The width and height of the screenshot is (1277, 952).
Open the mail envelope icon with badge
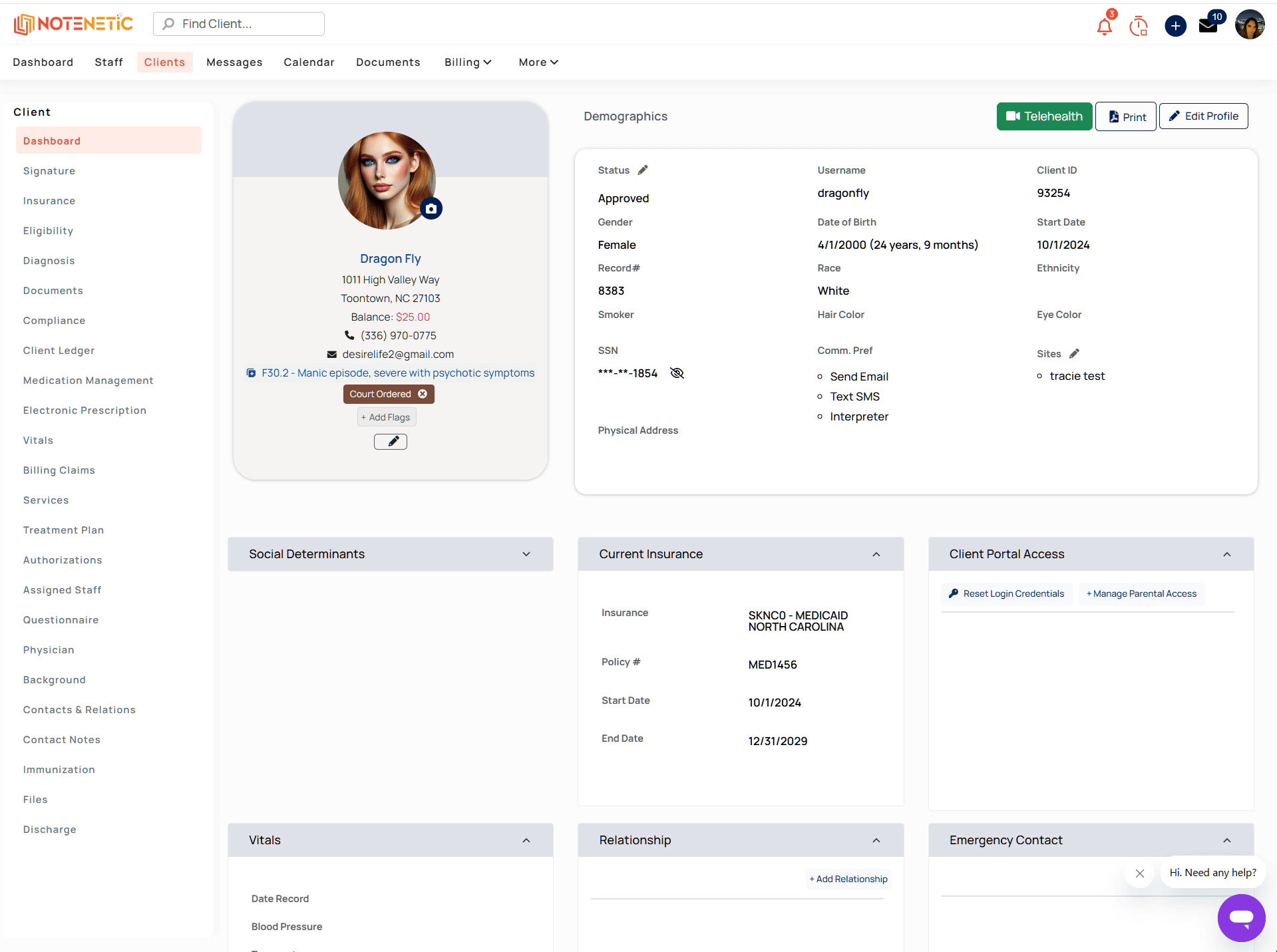[1208, 26]
